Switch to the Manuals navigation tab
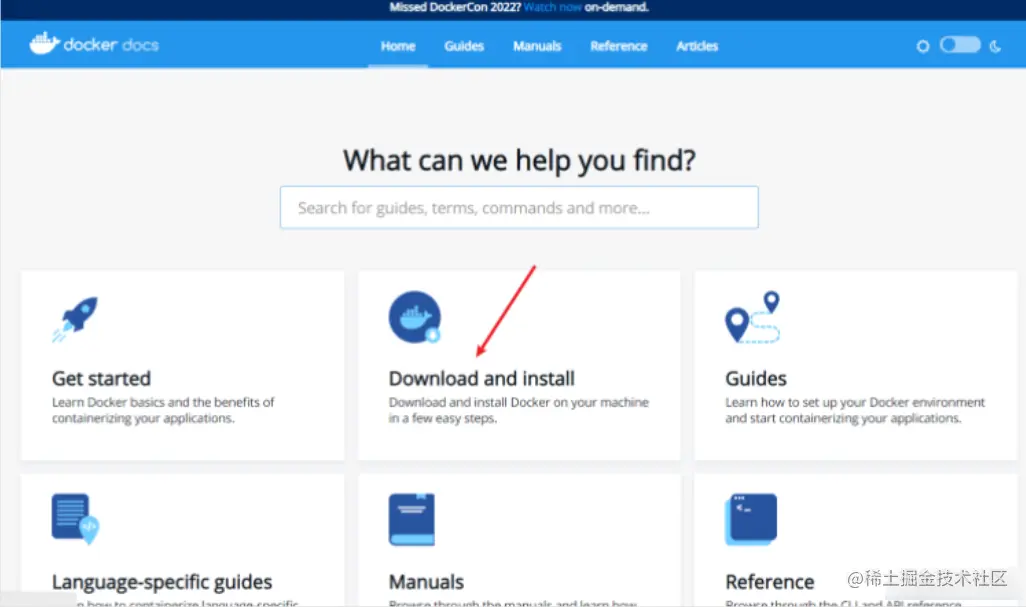 tap(537, 46)
